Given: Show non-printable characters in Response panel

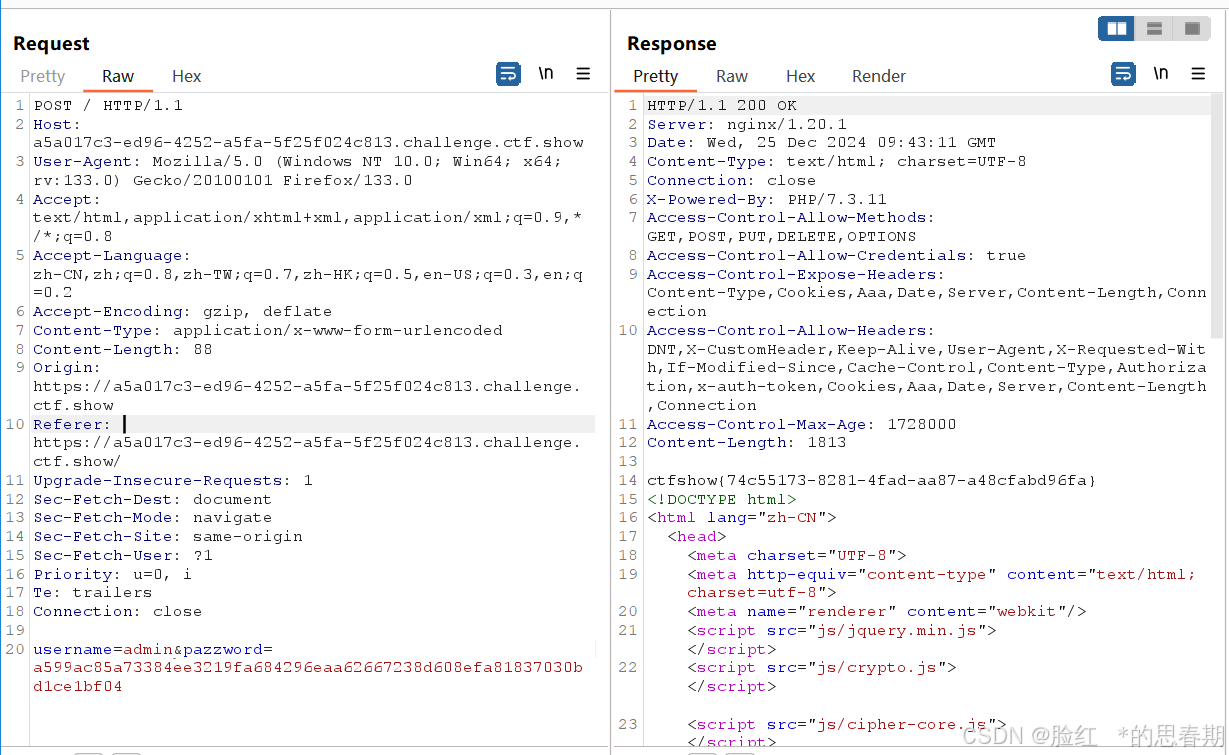Looking at the screenshot, I should point(1161,74).
